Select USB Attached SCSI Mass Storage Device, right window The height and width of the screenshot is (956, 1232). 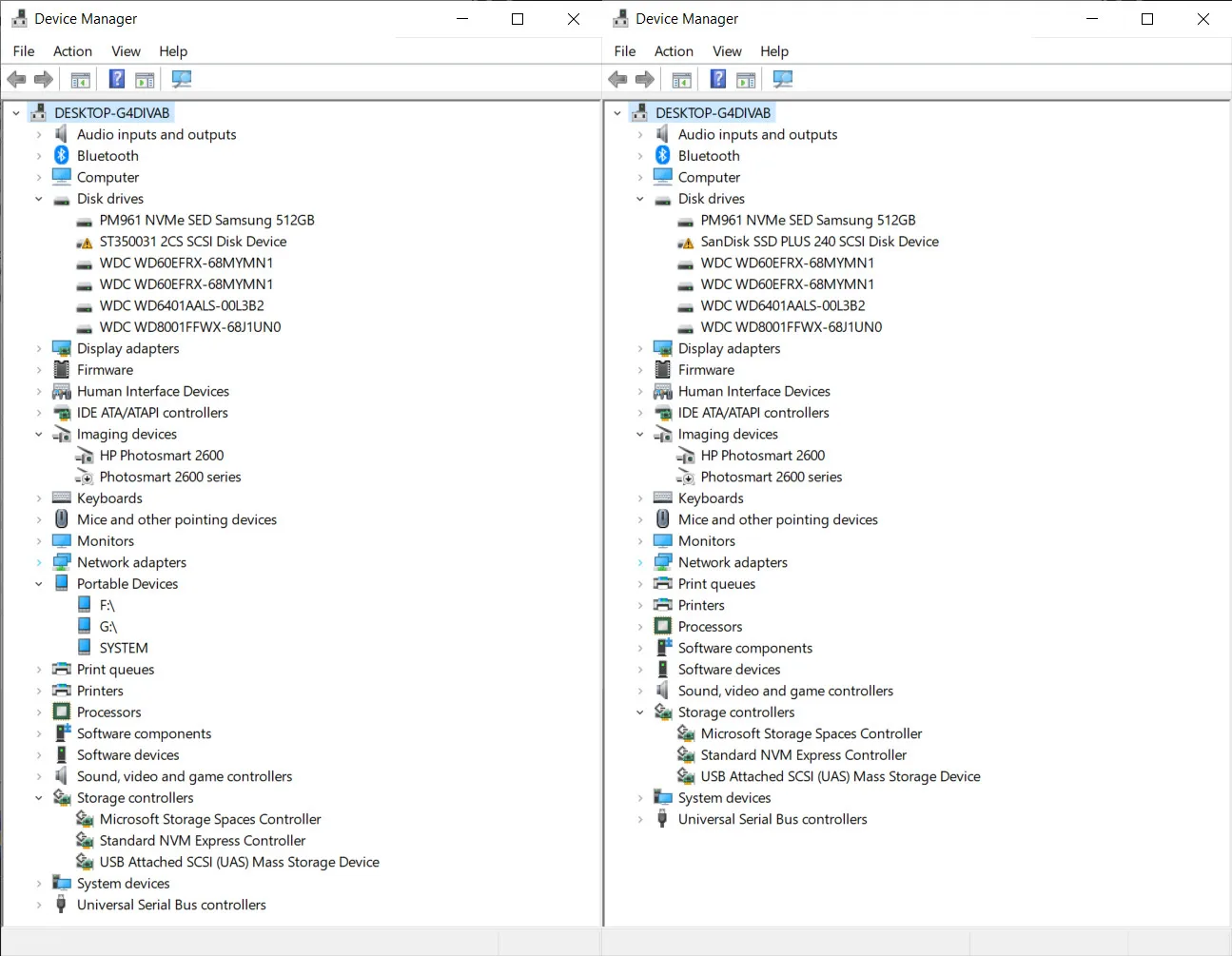tap(841, 776)
